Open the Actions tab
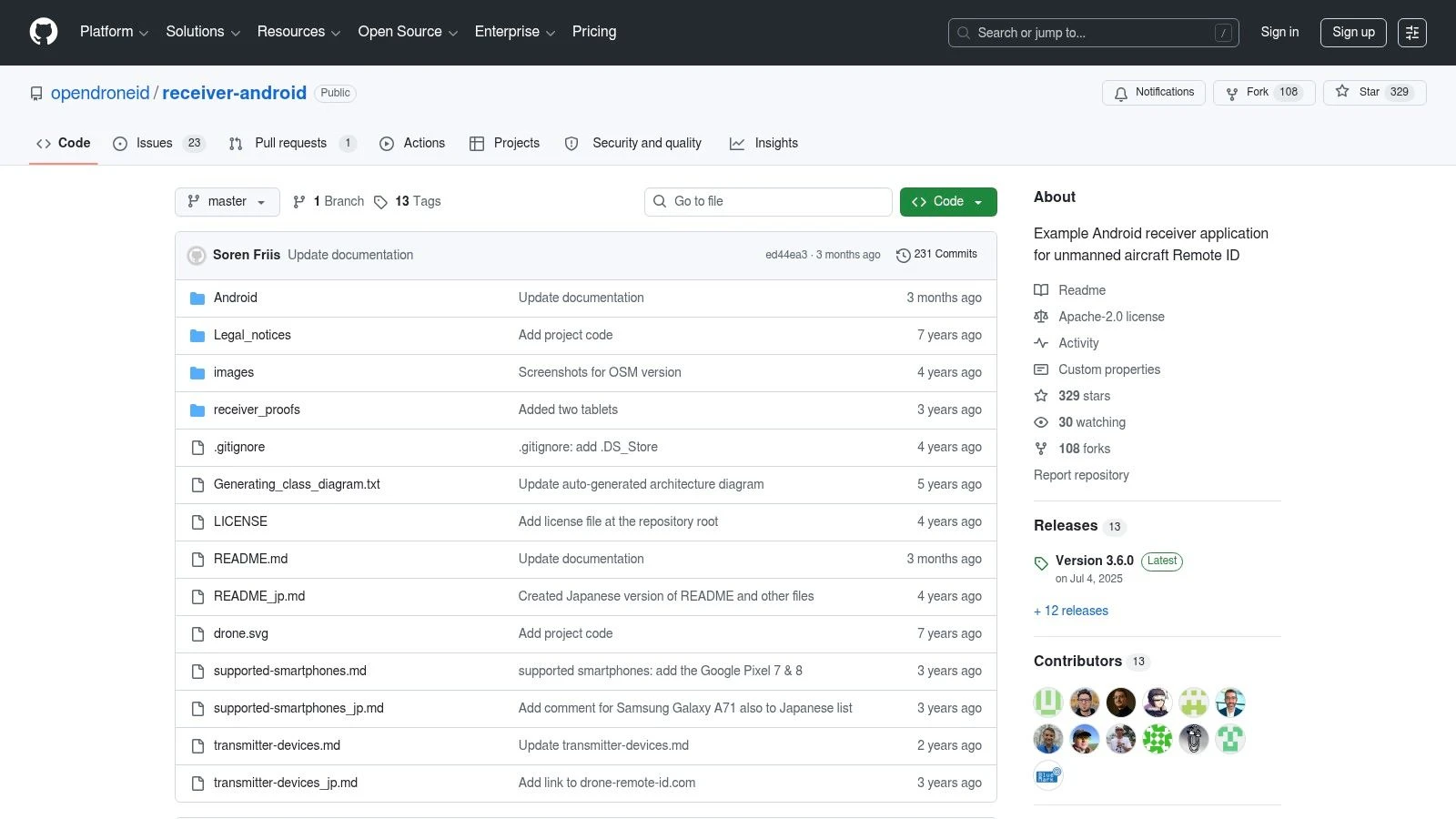The height and width of the screenshot is (819, 1456). [x=412, y=144]
